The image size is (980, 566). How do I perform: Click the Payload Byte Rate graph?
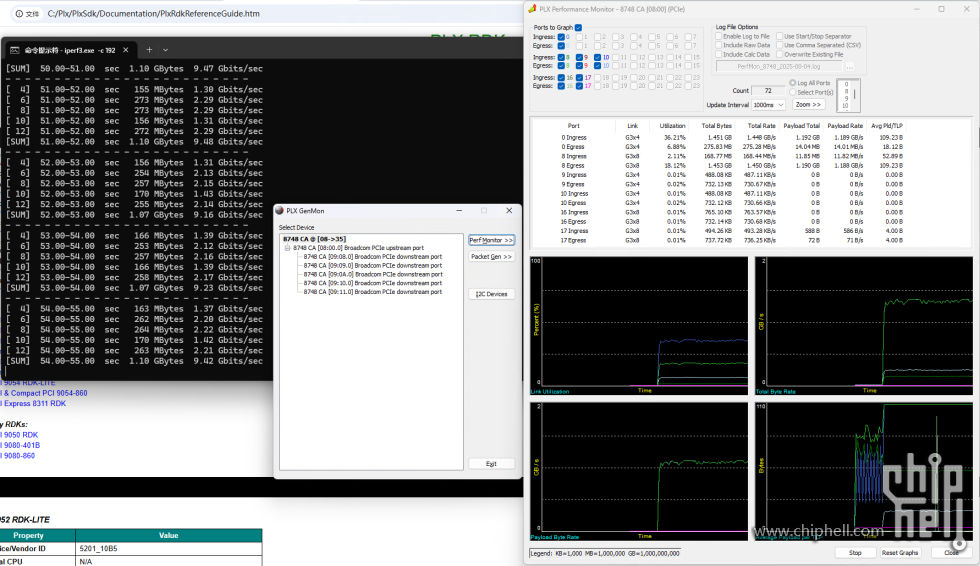pyautogui.click(x=639, y=471)
